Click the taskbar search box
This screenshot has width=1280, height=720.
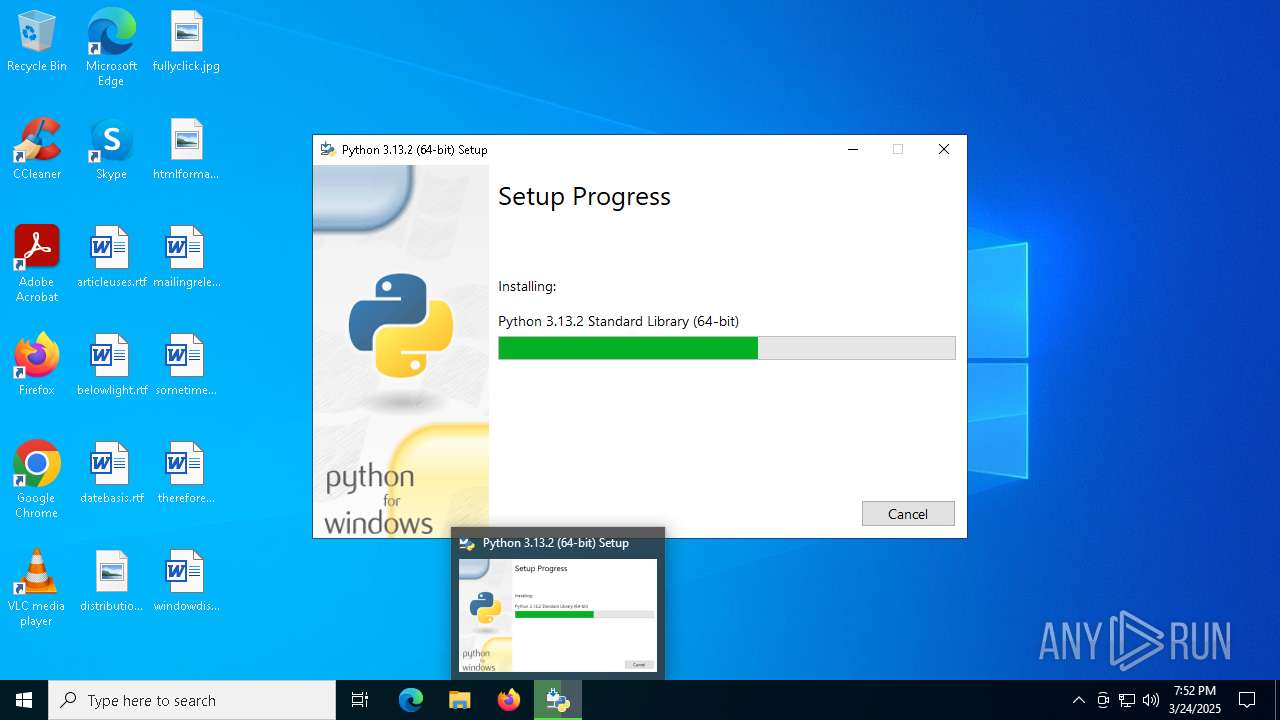coord(192,700)
